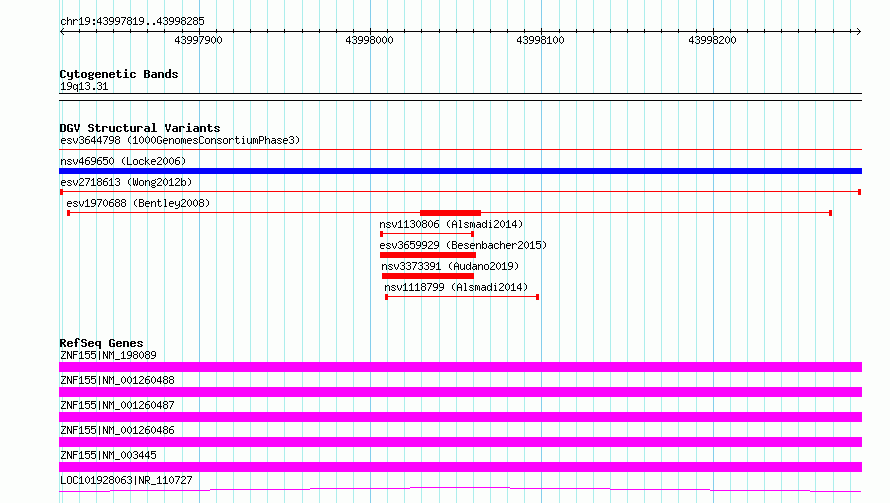890x503 pixels.
Task: Click the 43998000 ruler position label
Action: pyautogui.click(x=369, y=40)
